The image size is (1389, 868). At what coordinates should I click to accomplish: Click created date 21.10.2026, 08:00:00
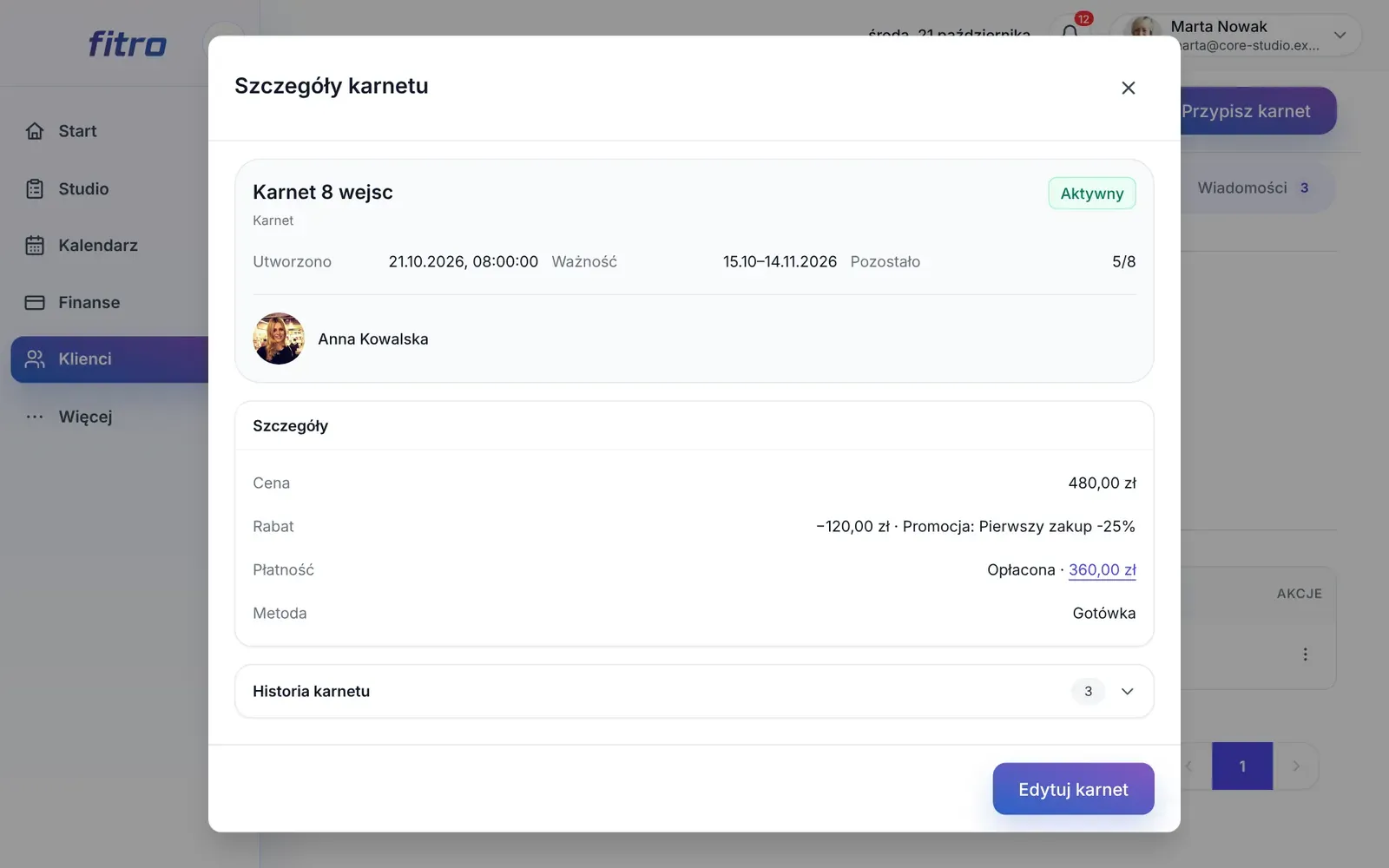(464, 262)
